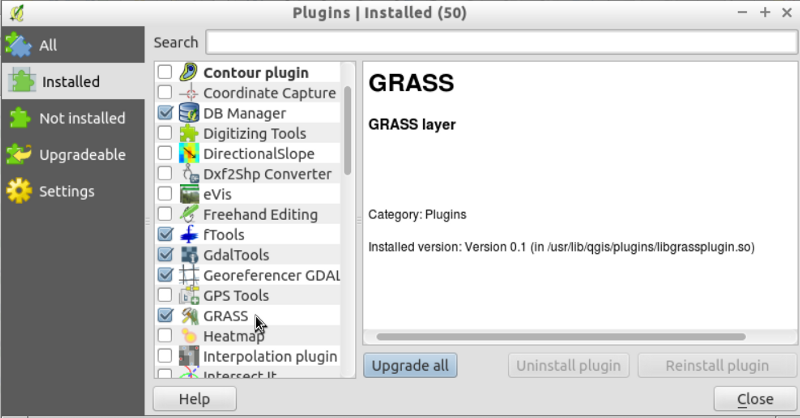This screenshot has height=418, width=800.
Task: Click the GPS Tools icon
Action: point(189,296)
